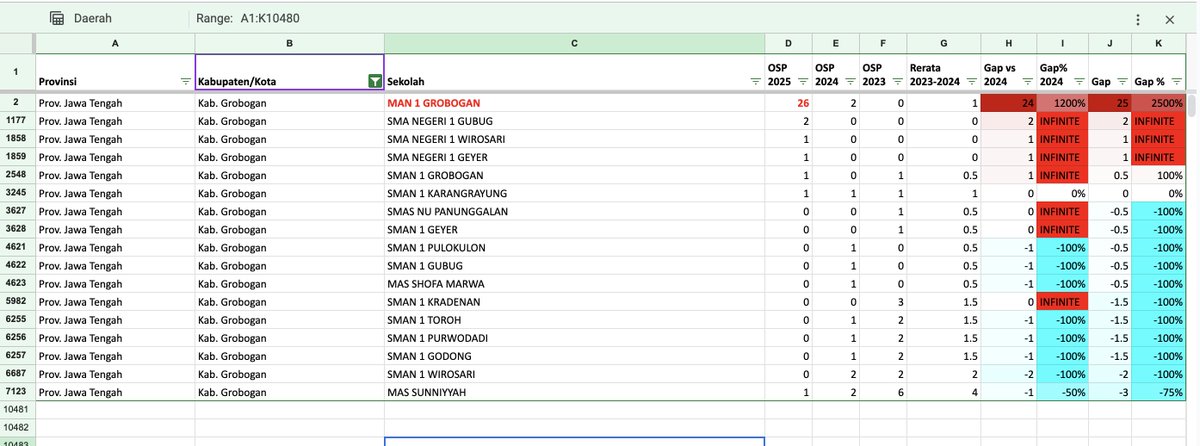The height and width of the screenshot is (446, 1200).
Task: Click the MAS SUNNIYYAH cell
Action: [x=574, y=391]
